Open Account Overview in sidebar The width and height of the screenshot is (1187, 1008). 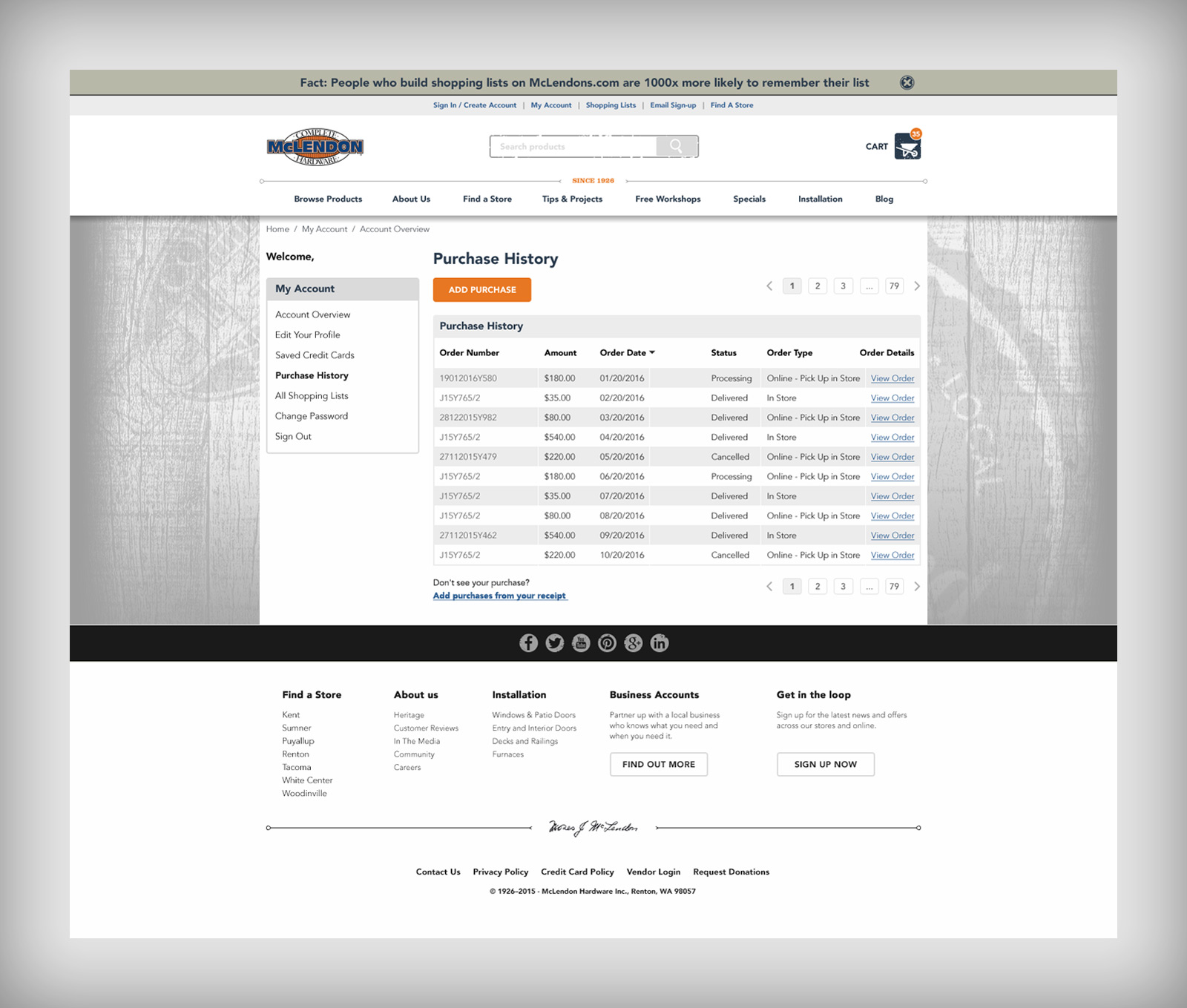(x=312, y=314)
